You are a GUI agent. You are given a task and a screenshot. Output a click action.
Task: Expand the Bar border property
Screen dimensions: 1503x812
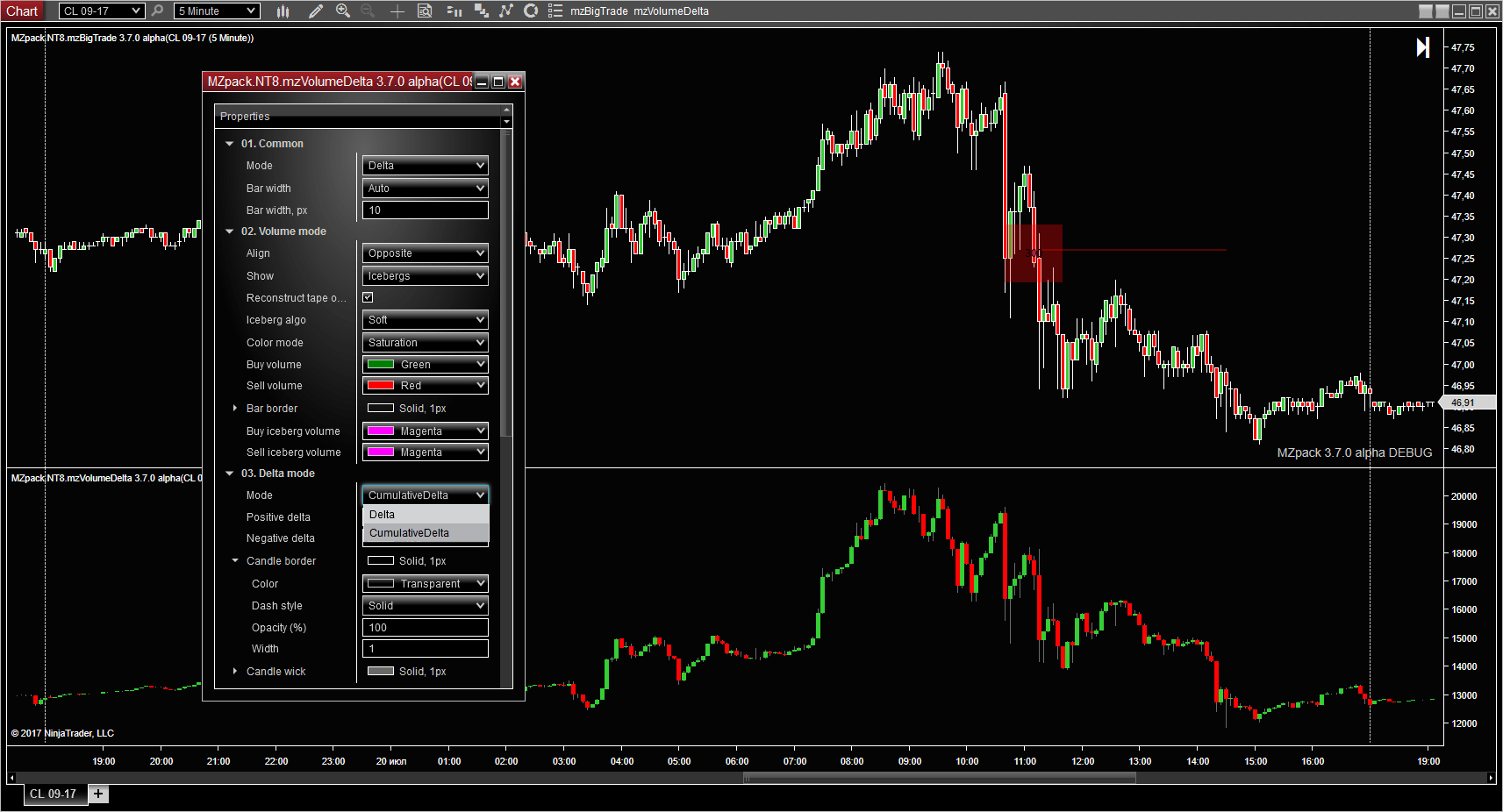[234, 408]
